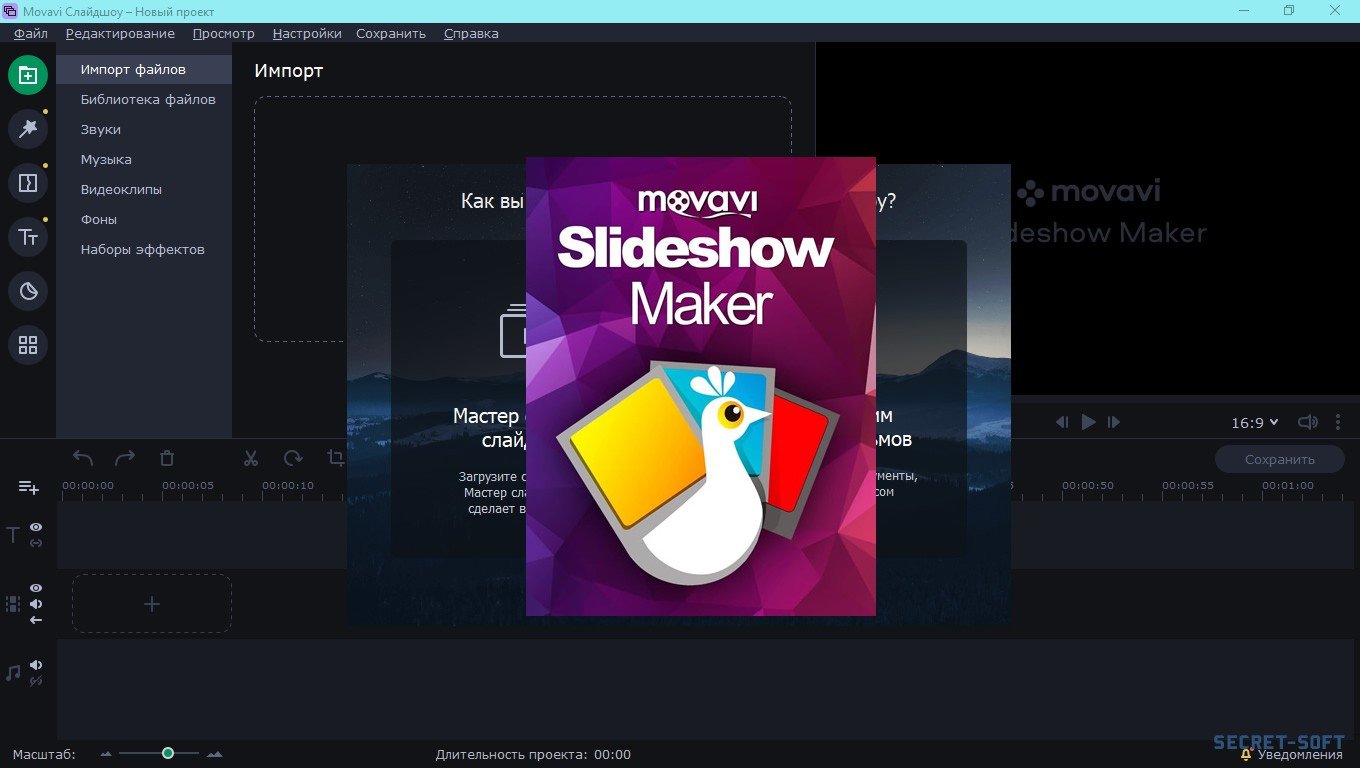Open the Stickers panel icon
This screenshot has height=768, width=1360.
[x=28, y=291]
